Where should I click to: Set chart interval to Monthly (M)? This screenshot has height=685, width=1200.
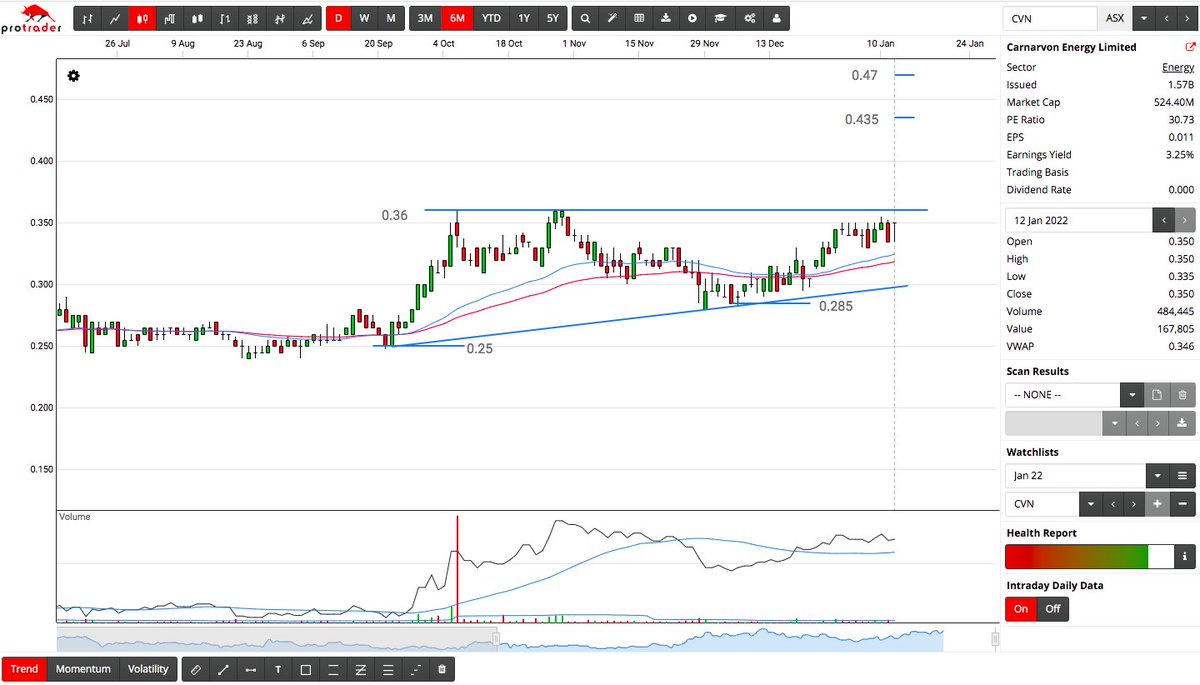(391, 18)
